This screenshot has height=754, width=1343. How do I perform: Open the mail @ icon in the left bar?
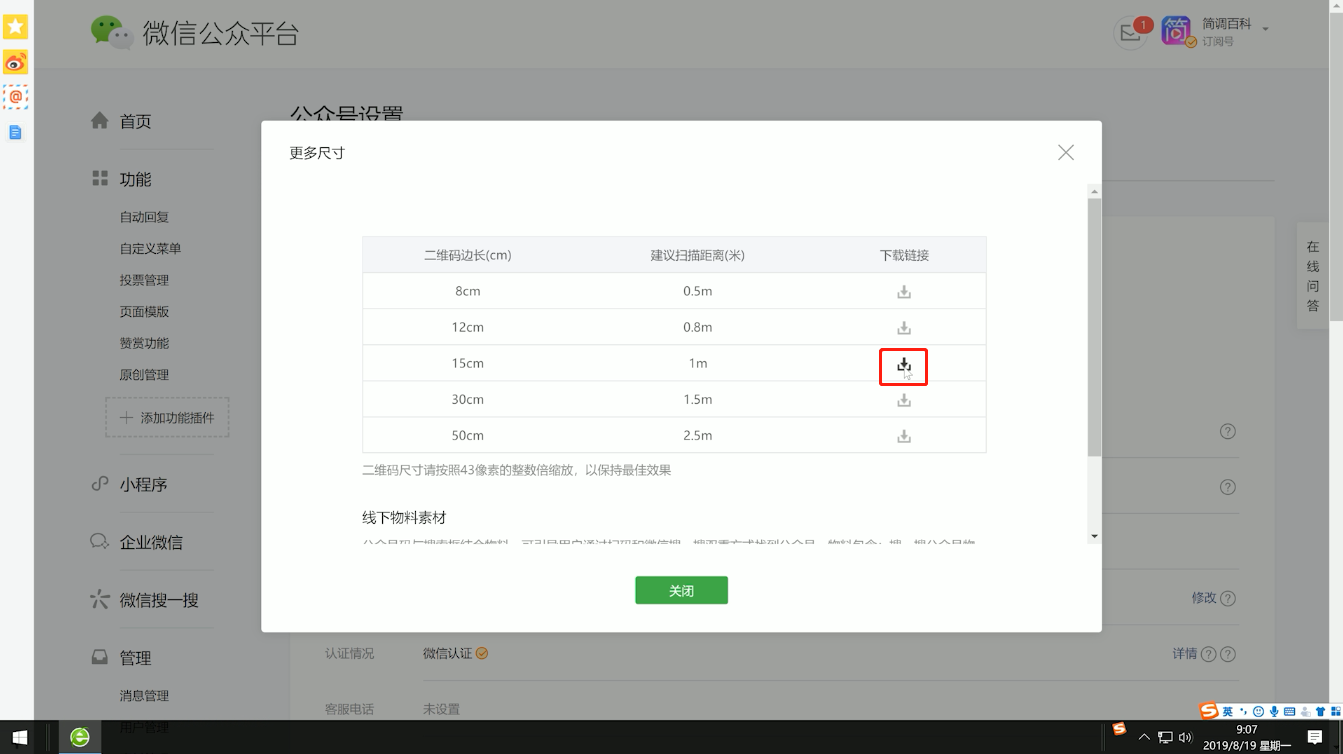[15, 97]
